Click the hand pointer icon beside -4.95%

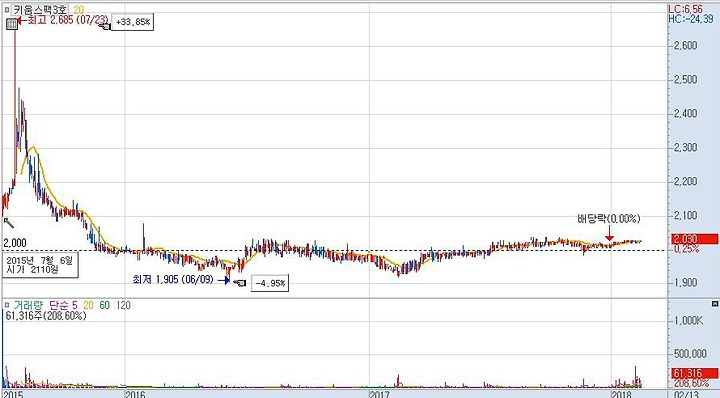[239, 283]
